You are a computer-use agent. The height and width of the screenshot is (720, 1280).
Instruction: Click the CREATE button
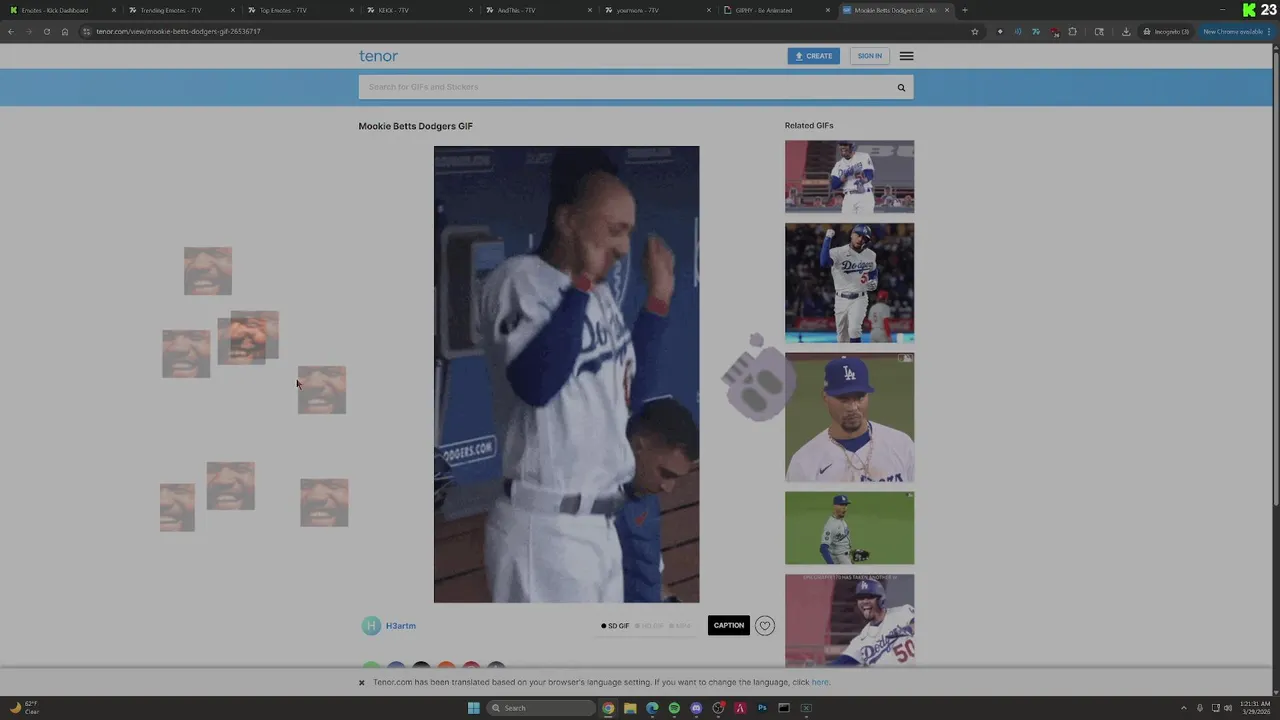[x=814, y=56]
